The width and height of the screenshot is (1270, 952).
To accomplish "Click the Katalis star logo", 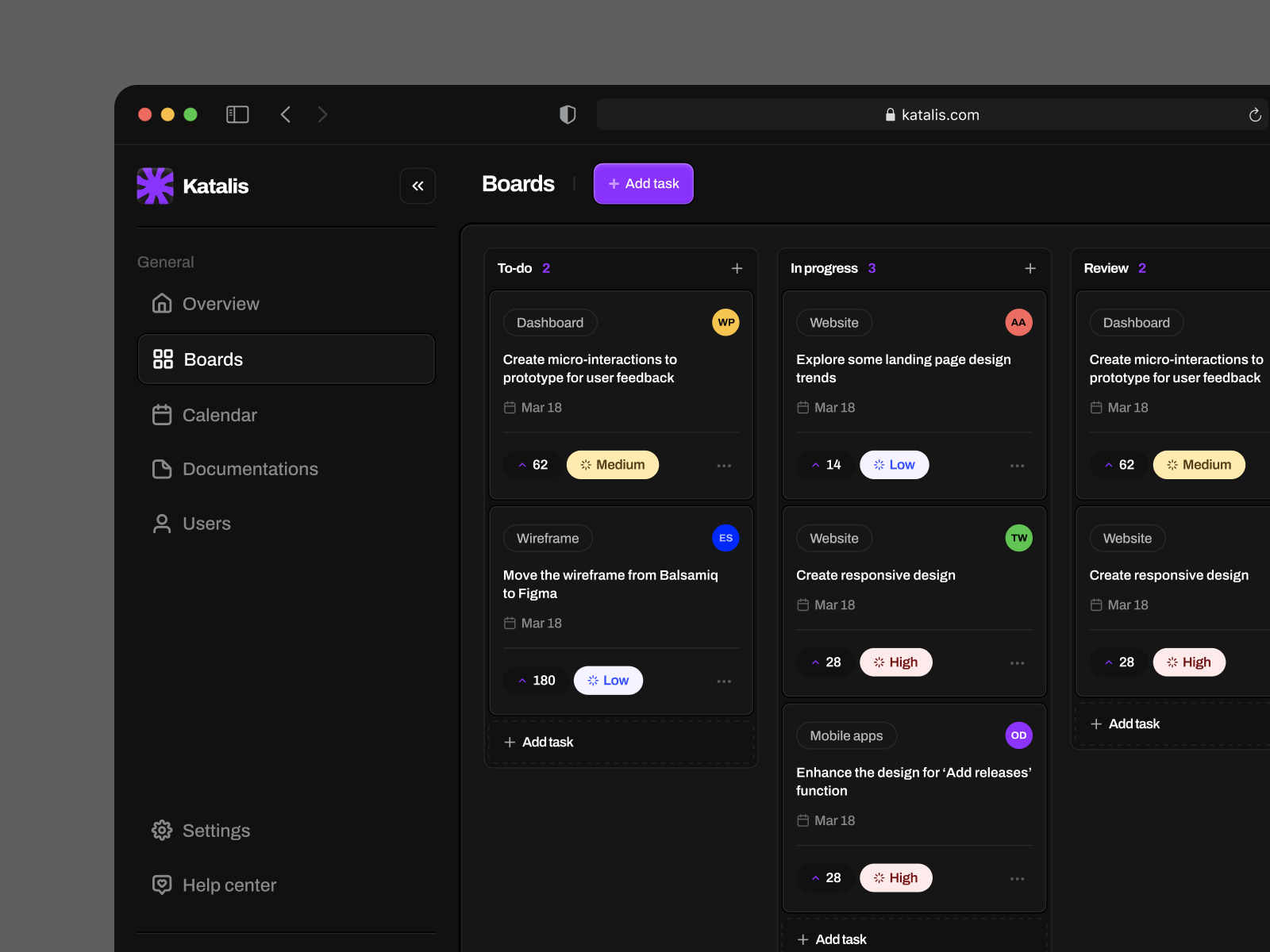I will (155, 186).
